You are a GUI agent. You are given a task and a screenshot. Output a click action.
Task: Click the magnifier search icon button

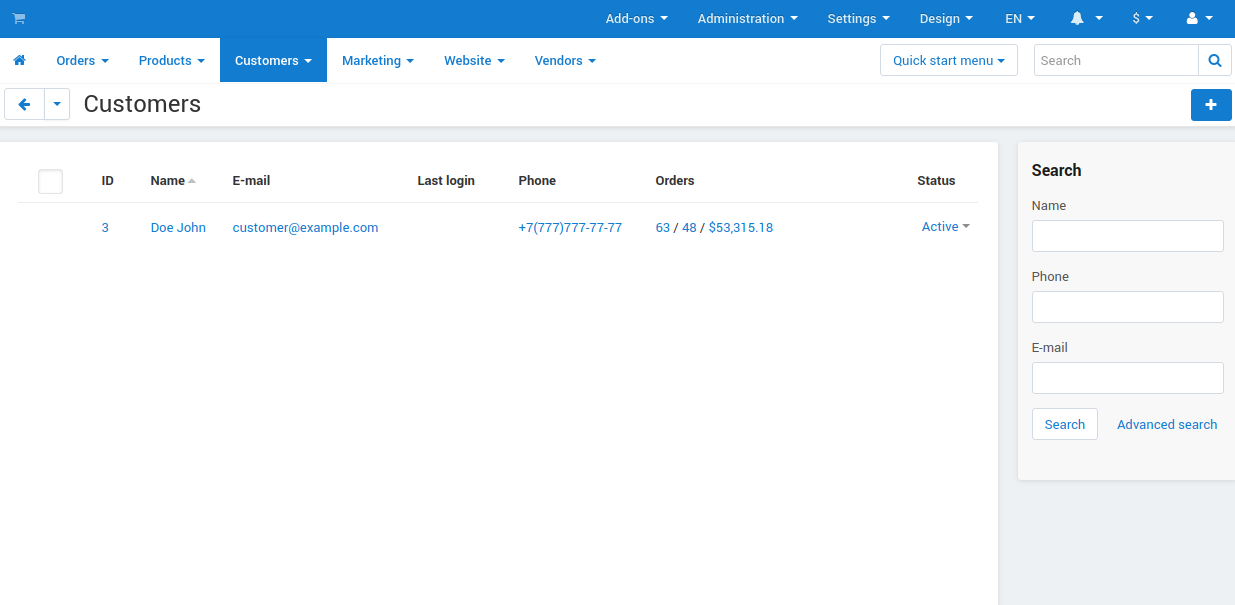pos(1215,61)
